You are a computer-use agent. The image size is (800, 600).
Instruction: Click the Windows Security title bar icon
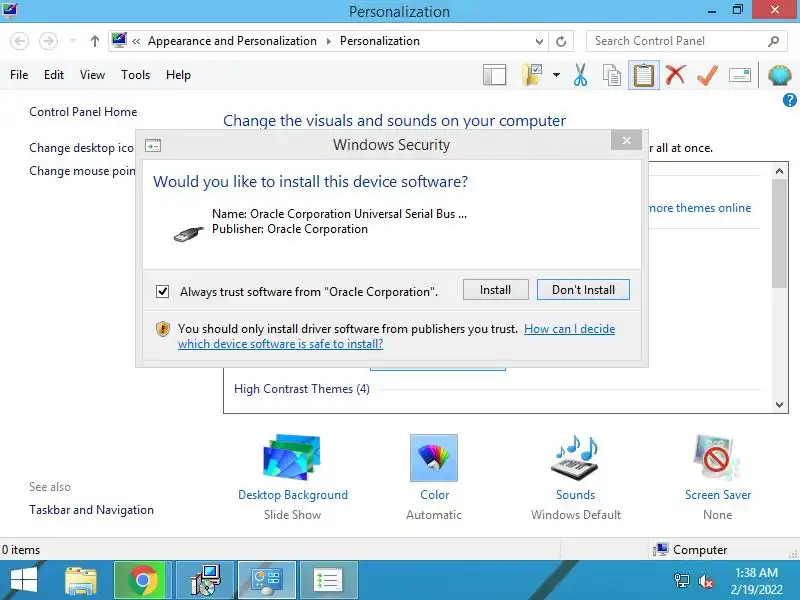153,146
